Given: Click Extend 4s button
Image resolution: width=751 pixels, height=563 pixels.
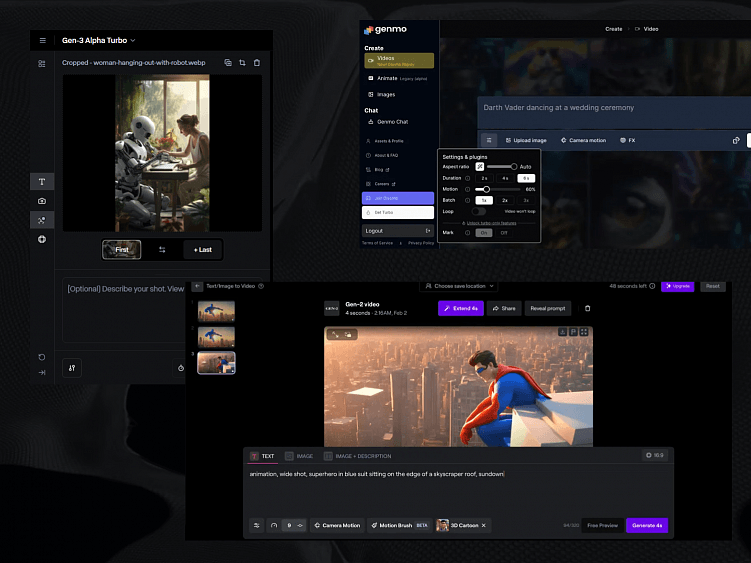Looking at the screenshot, I should (461, 309).
